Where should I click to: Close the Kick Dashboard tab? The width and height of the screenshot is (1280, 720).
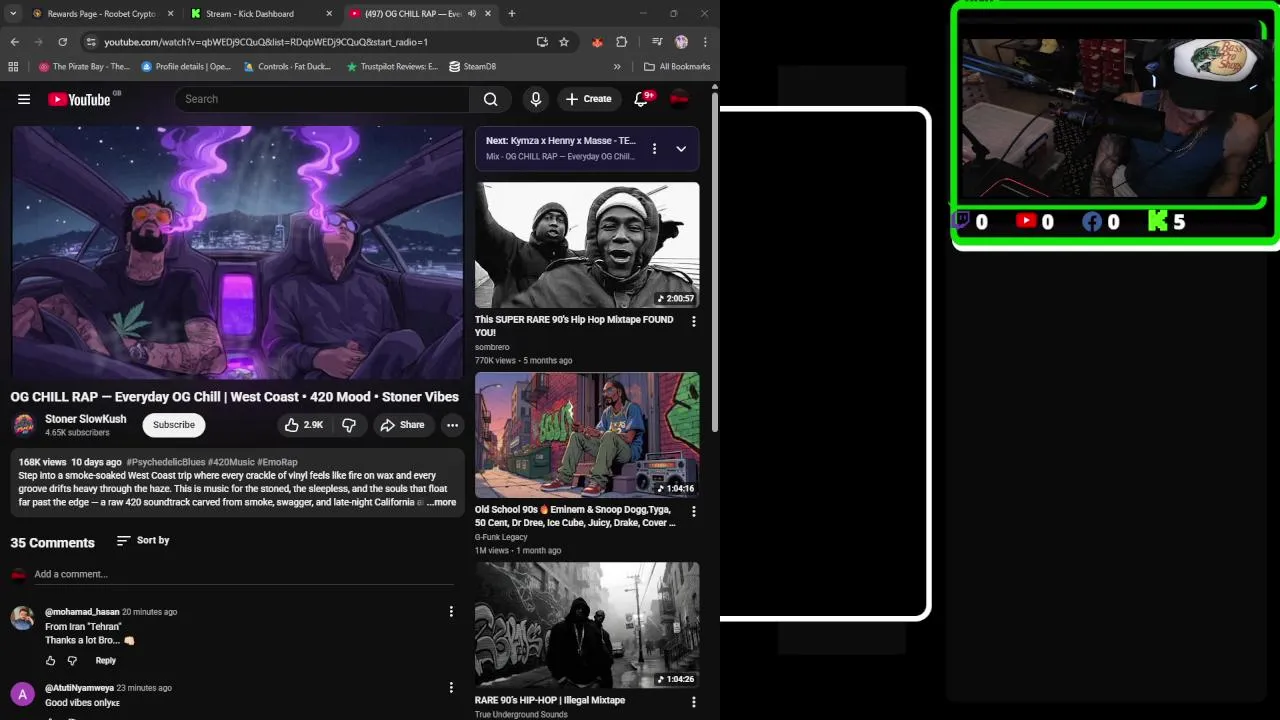tap(329, 14)
